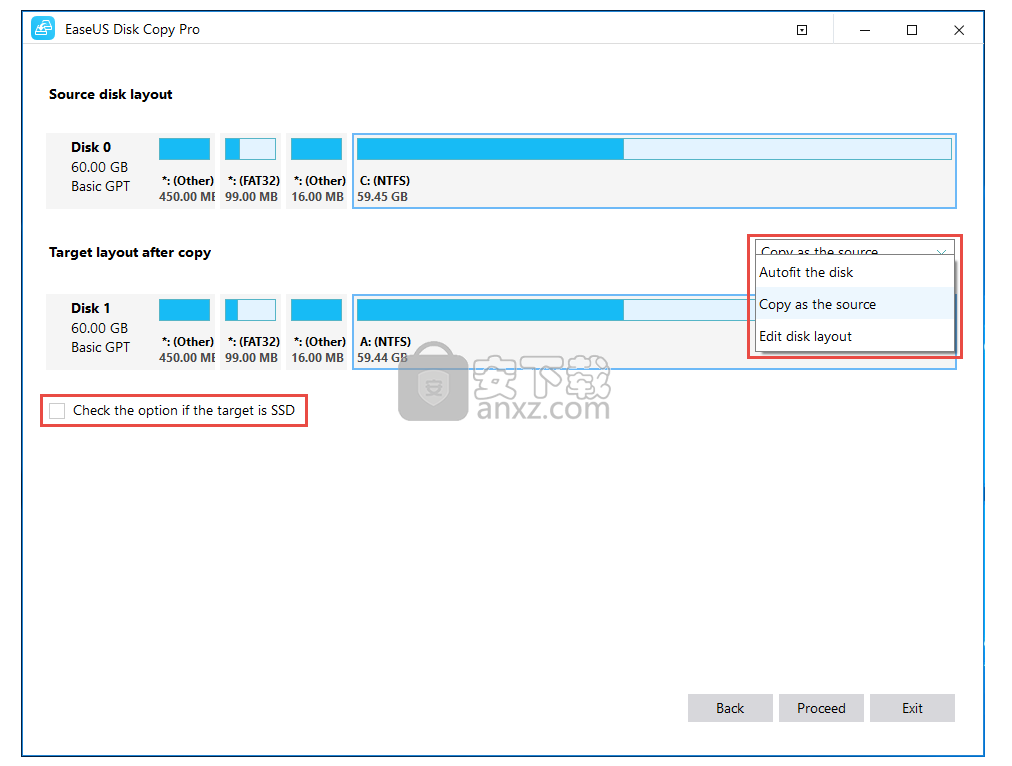1012x766 pixels.
Task: Close the EaseUS Disk Copy Pro window
Action: tap(959, 30)
